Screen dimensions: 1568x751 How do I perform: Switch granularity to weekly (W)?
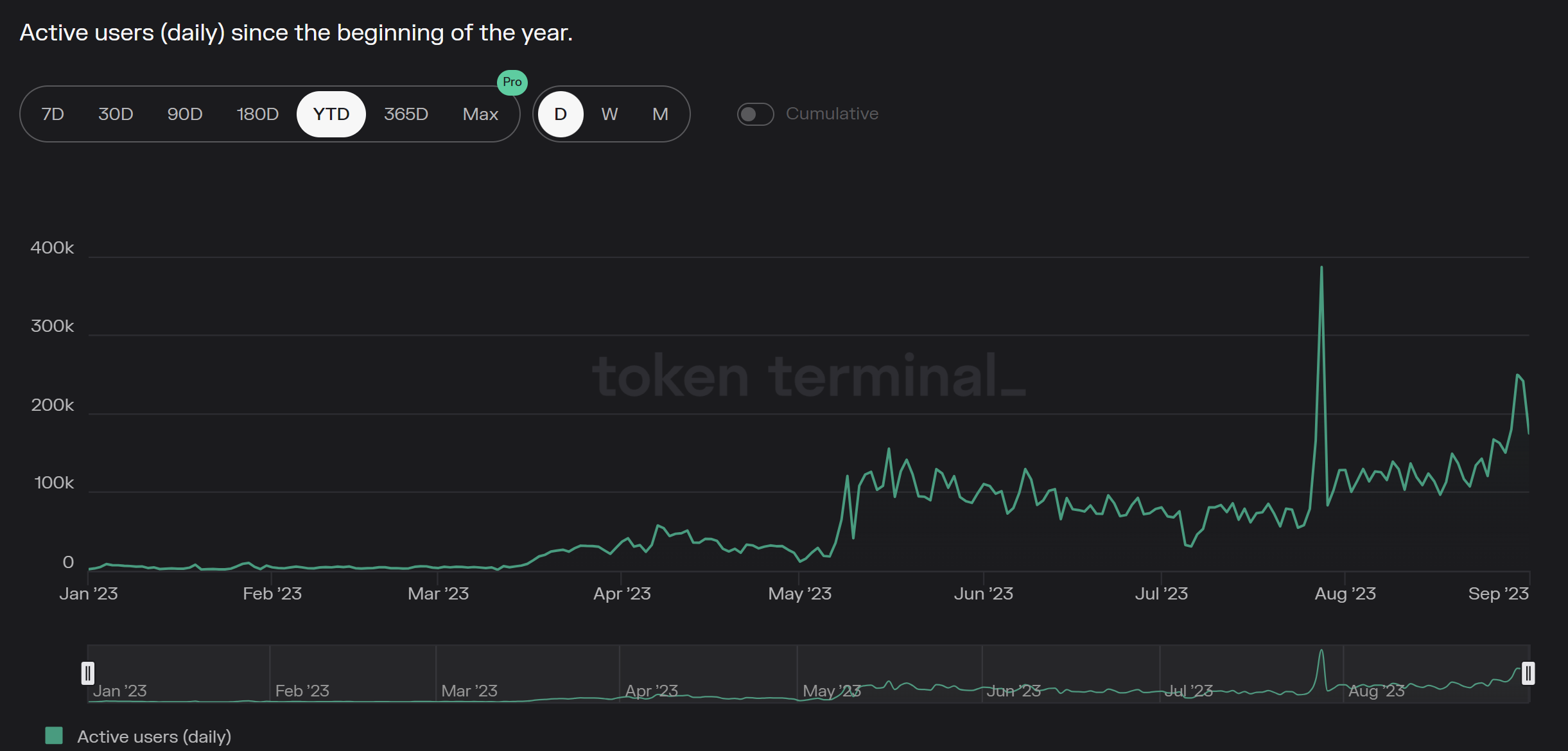[x=609, y=114]
